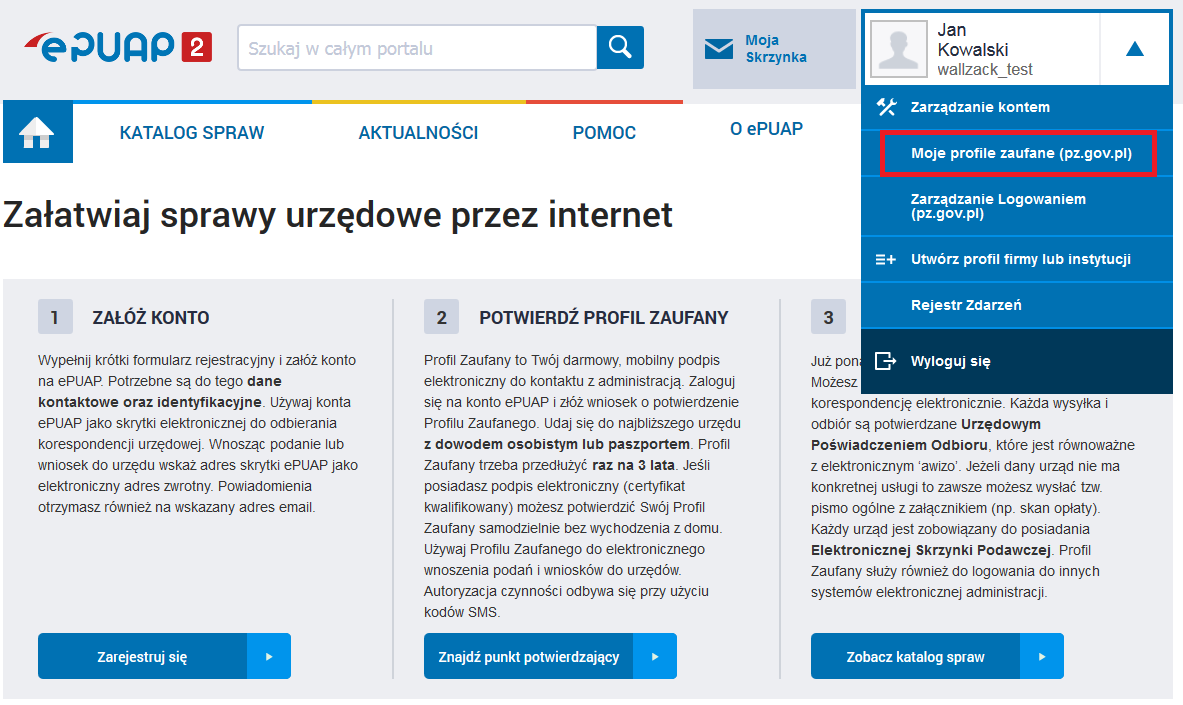Click the Zarejestruj się button

tap(164, 657)
